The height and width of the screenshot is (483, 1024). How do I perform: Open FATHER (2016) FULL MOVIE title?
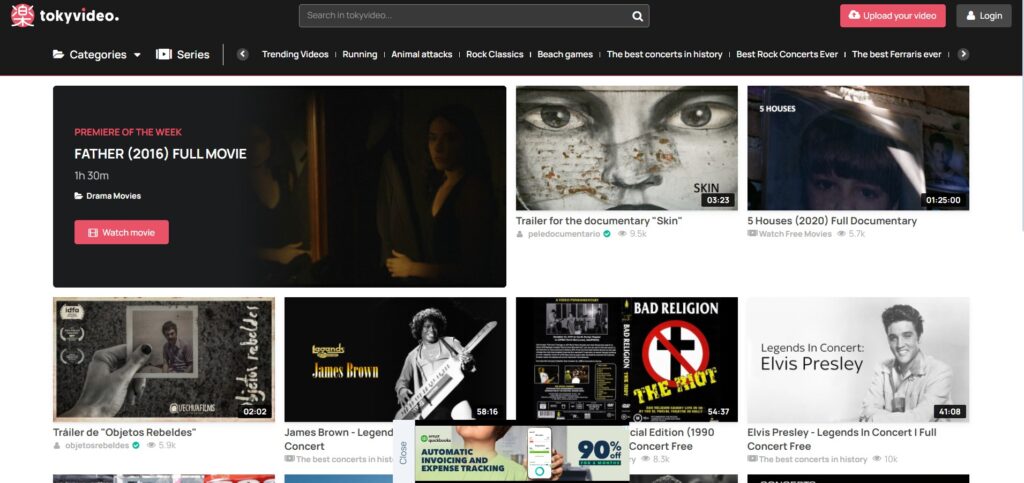160,154
